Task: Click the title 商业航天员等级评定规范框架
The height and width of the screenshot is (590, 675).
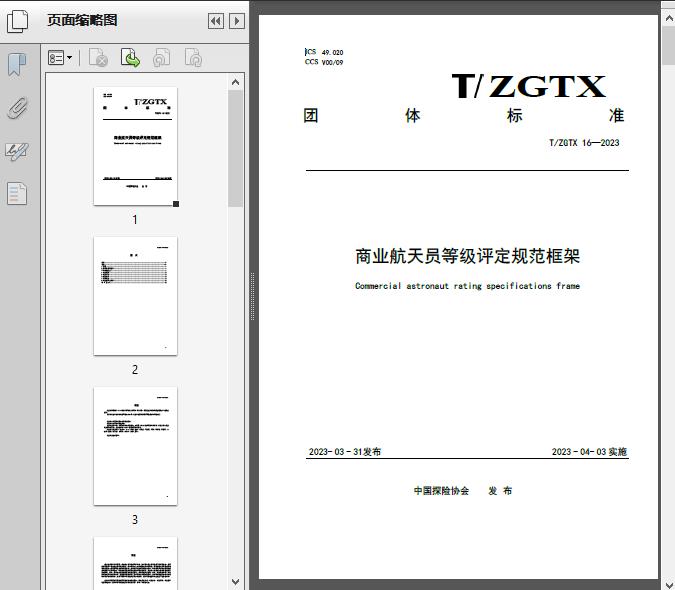Action: pos(468,256)
